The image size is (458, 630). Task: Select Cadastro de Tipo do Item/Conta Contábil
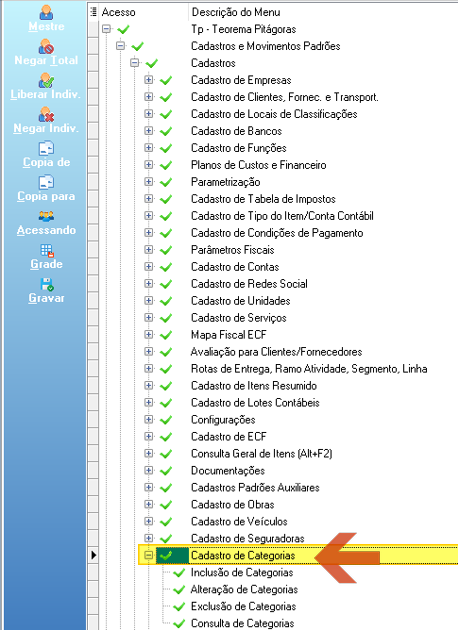[x=282, y=216]
